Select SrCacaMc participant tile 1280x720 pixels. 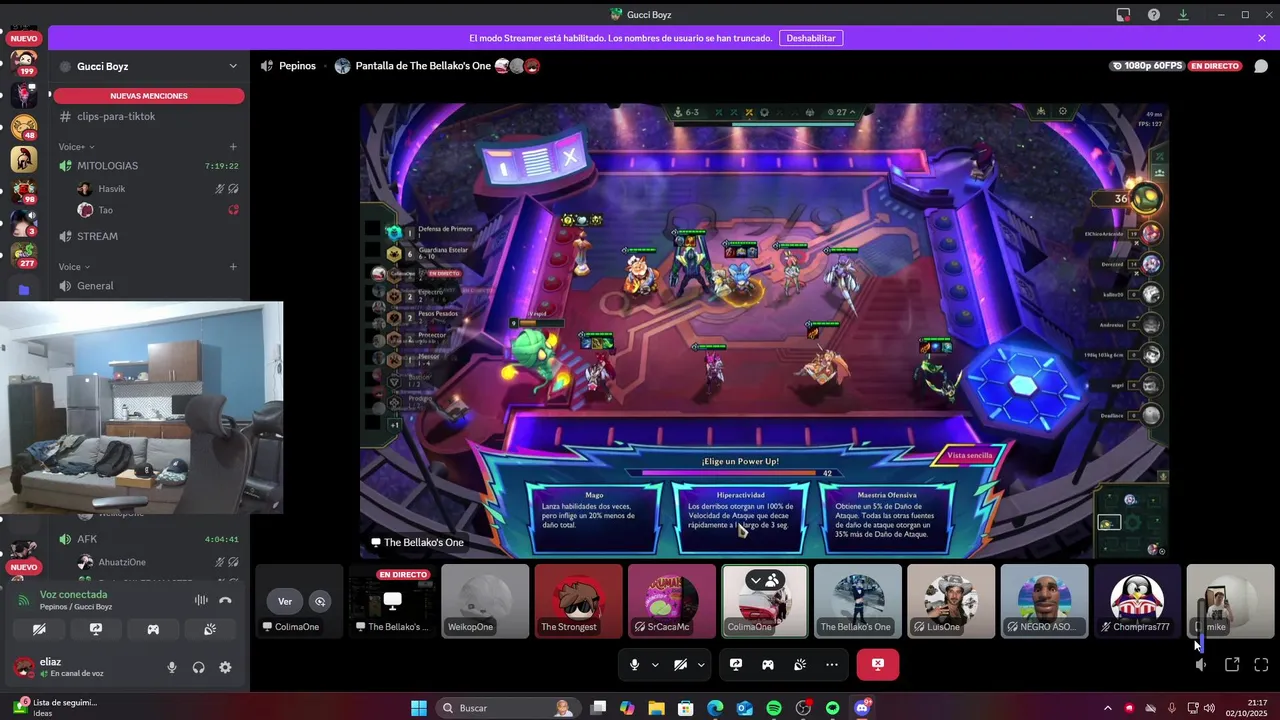click(671, 601)
